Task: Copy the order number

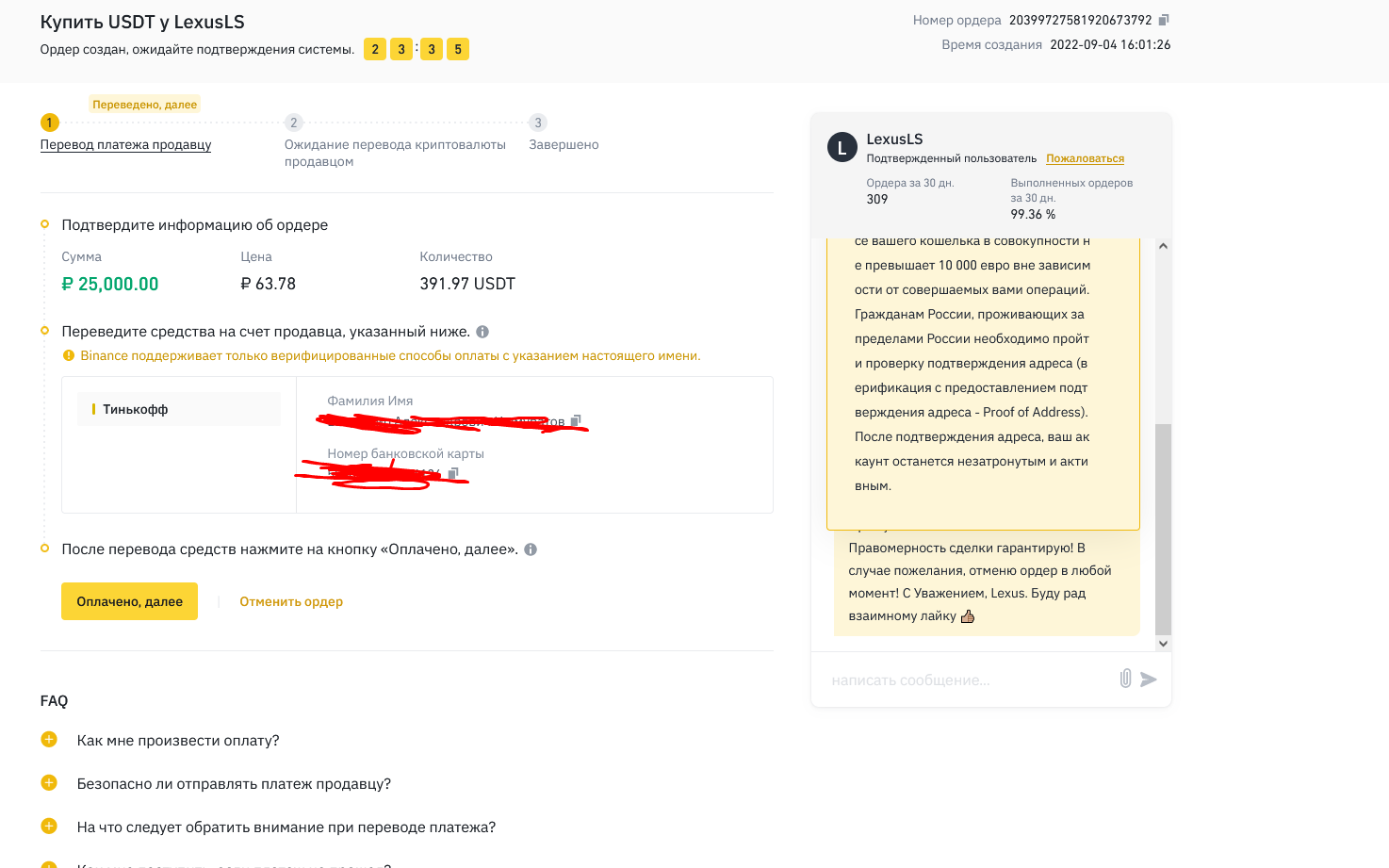Action: pos(1164,20)
